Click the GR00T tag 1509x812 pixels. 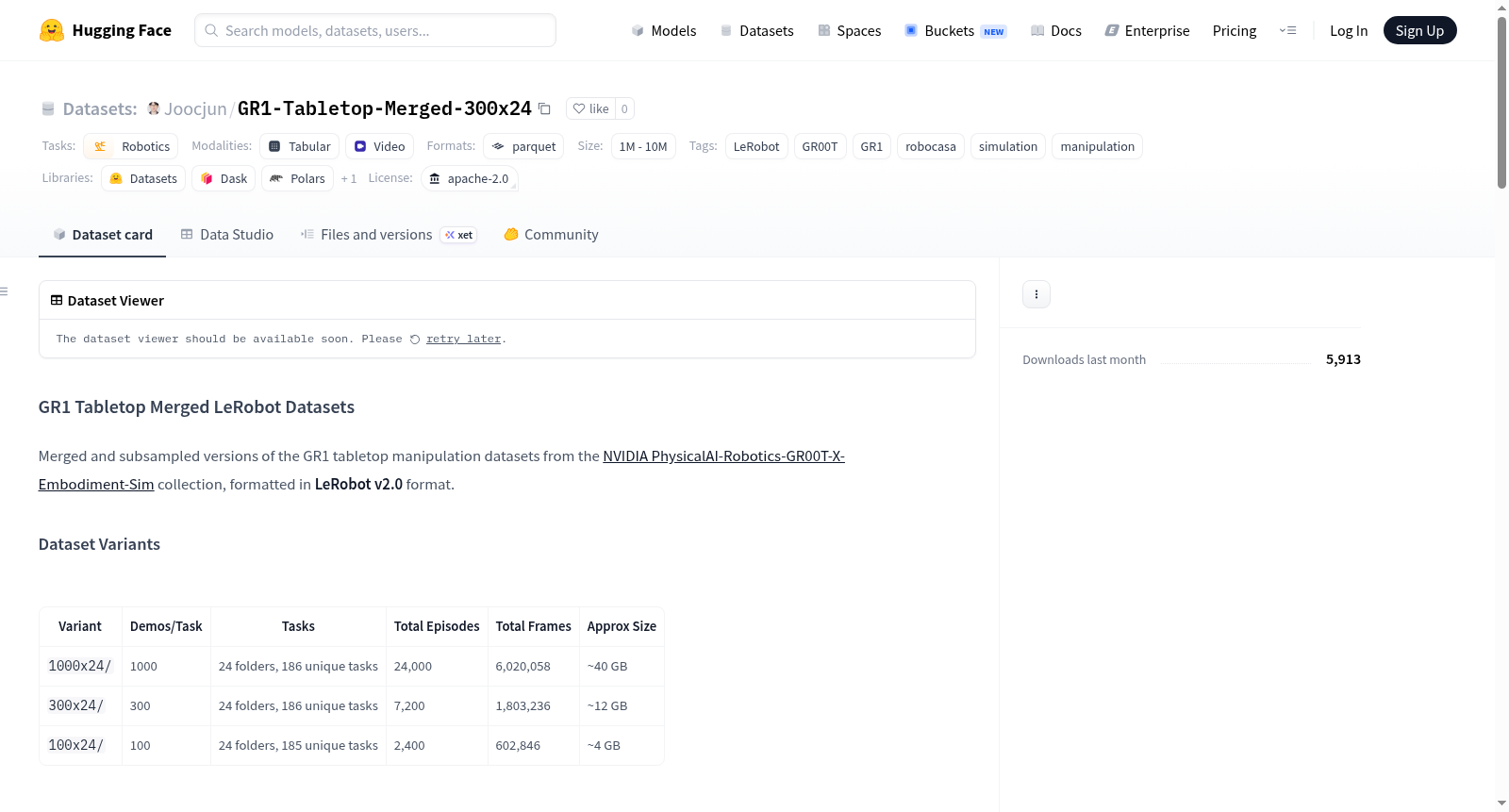coord(820,146)
